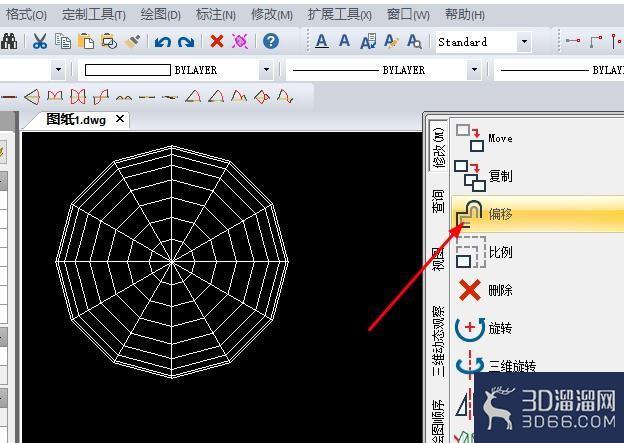Click the A with pencil edit text icon
Screen dimensions: 624x443
[391, 41]
